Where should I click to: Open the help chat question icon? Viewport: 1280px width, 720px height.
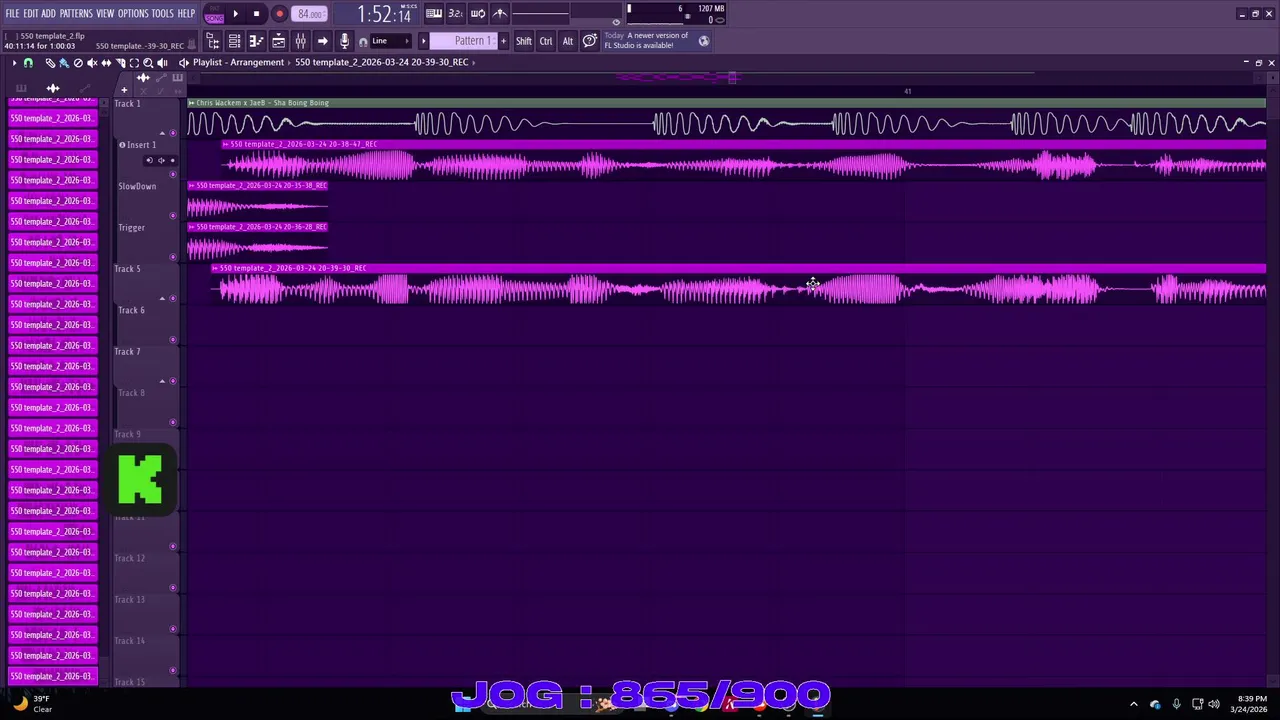click(x=590, y=41)
